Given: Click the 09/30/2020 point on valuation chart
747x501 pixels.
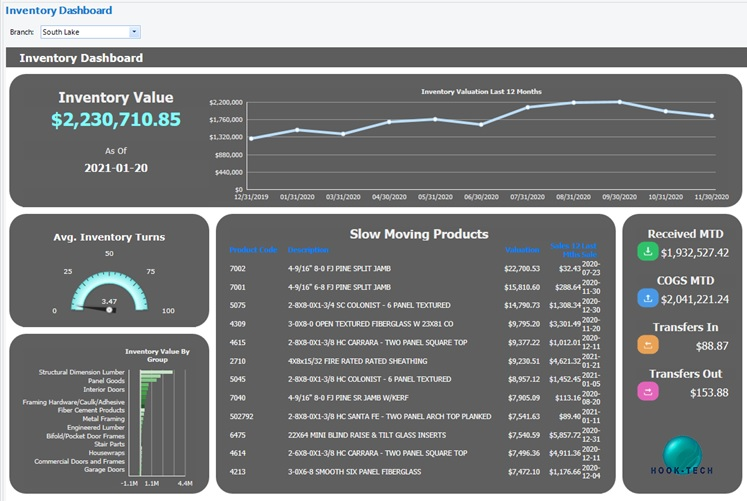Looking at the screenshot, I should pyautogui.click(x=619, y=102).
